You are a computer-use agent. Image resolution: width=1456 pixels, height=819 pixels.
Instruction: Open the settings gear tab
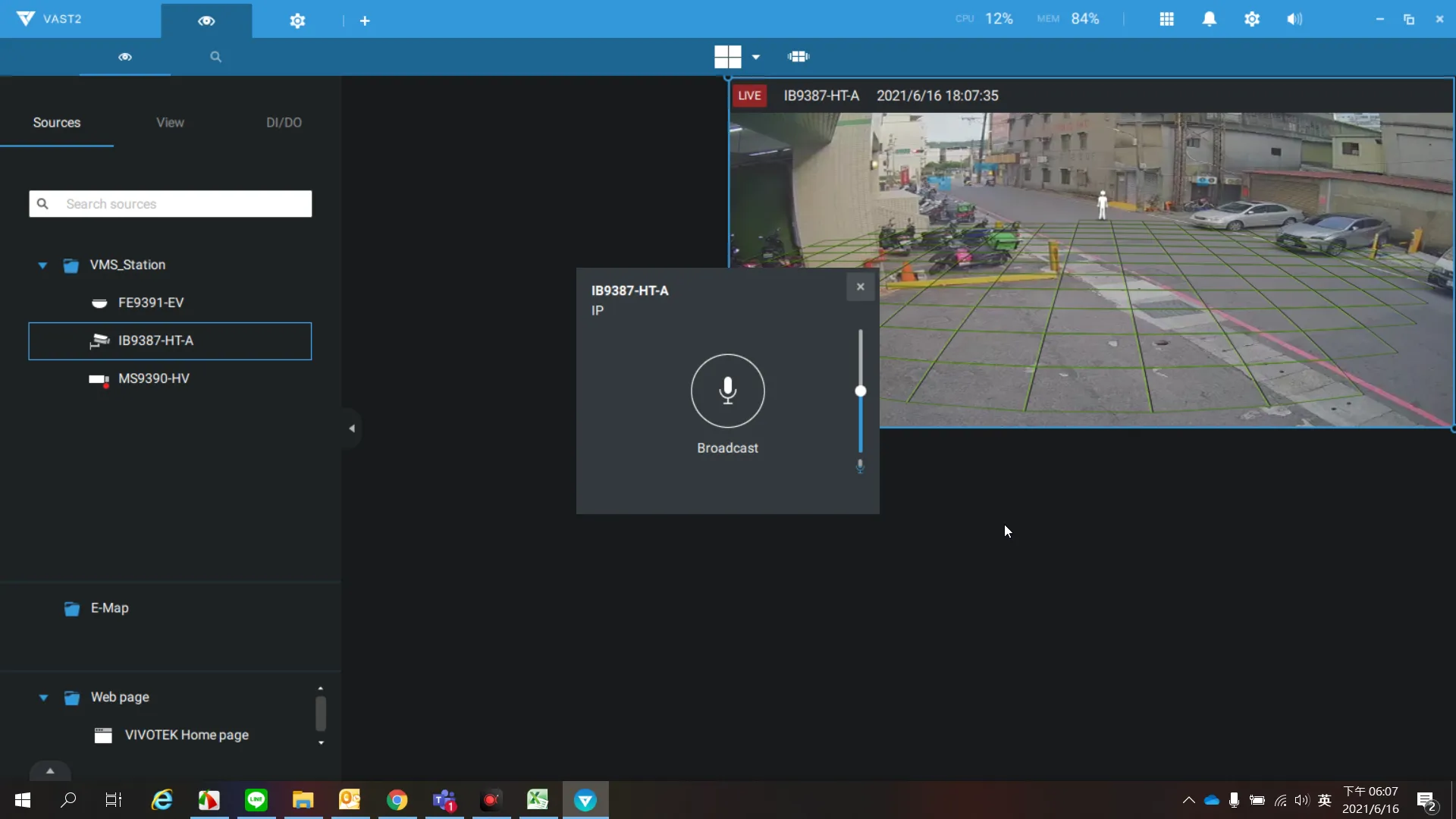(x=297, y=20)
